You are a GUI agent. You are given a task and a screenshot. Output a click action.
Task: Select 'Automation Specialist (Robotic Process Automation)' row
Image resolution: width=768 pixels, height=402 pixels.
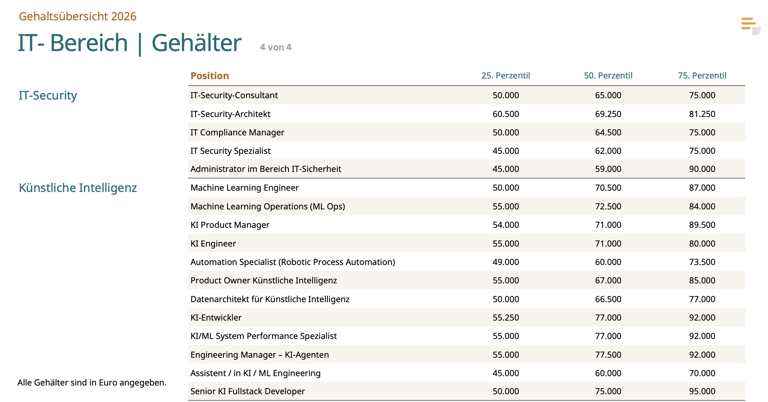click(292, 262)
